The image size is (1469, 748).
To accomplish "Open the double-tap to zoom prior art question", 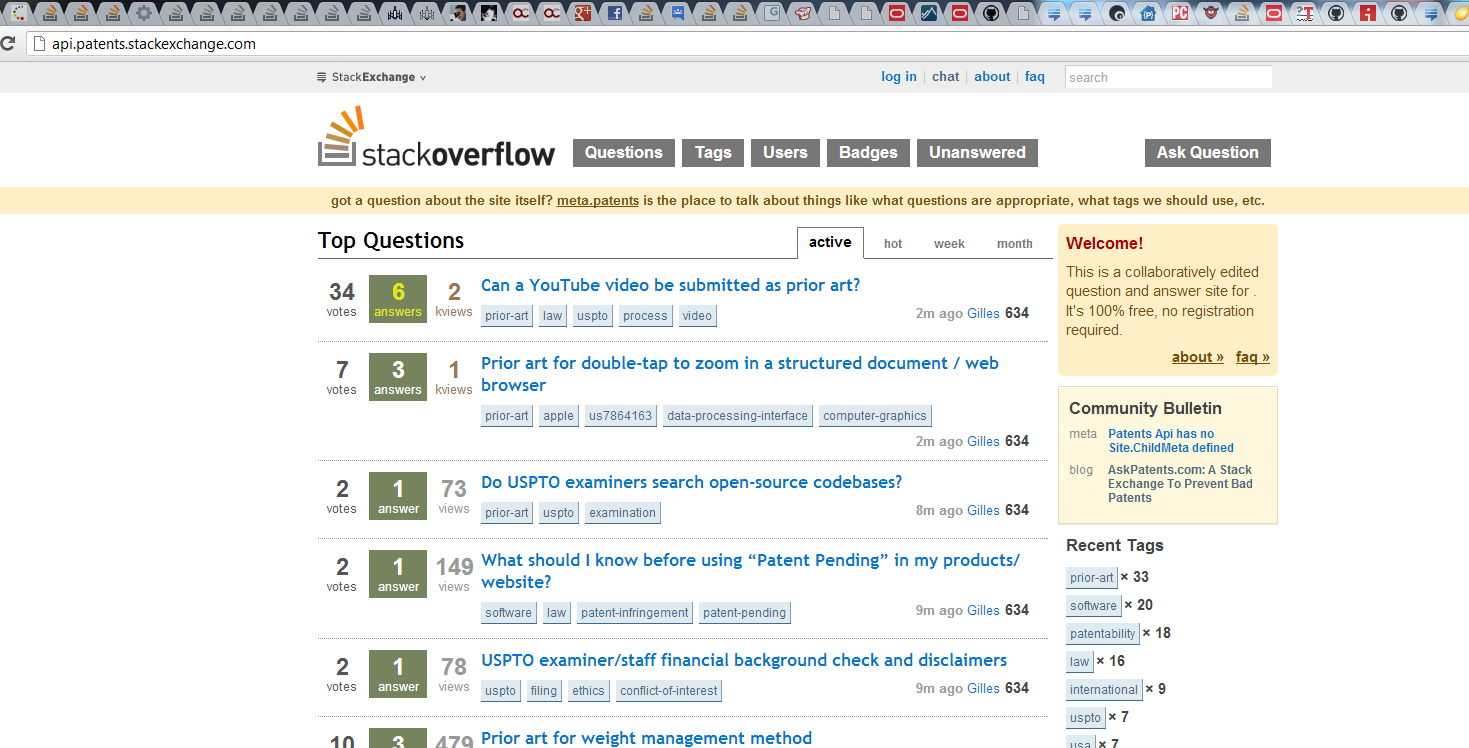I will coord(740,374).
